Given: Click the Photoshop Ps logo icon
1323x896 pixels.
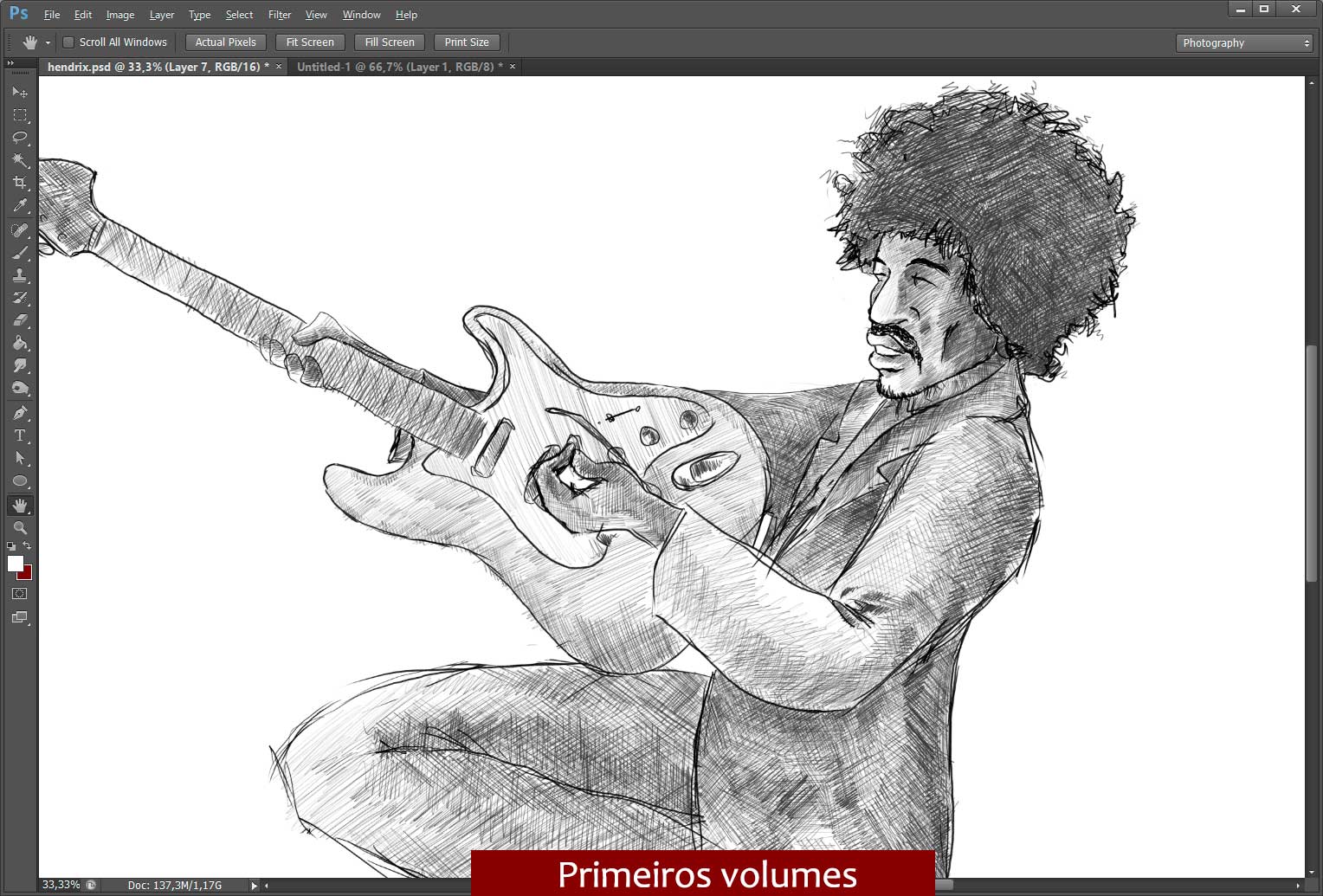Looking at the screenshot, I should [18, 14].
